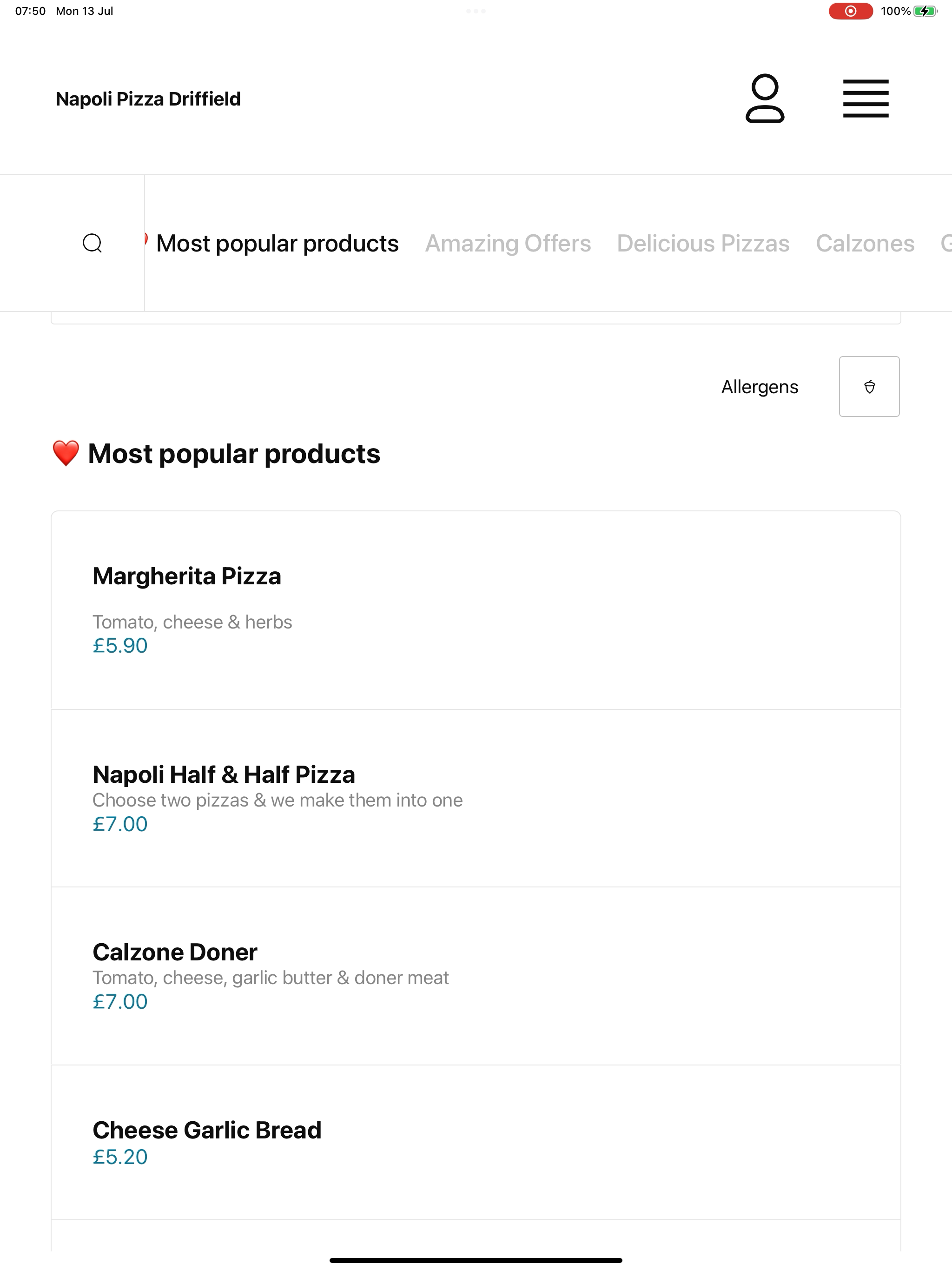Viewport: 952px width, 1270px height.
Task: Open the allergens acorn icon button
Action: [x=869, y=386]
